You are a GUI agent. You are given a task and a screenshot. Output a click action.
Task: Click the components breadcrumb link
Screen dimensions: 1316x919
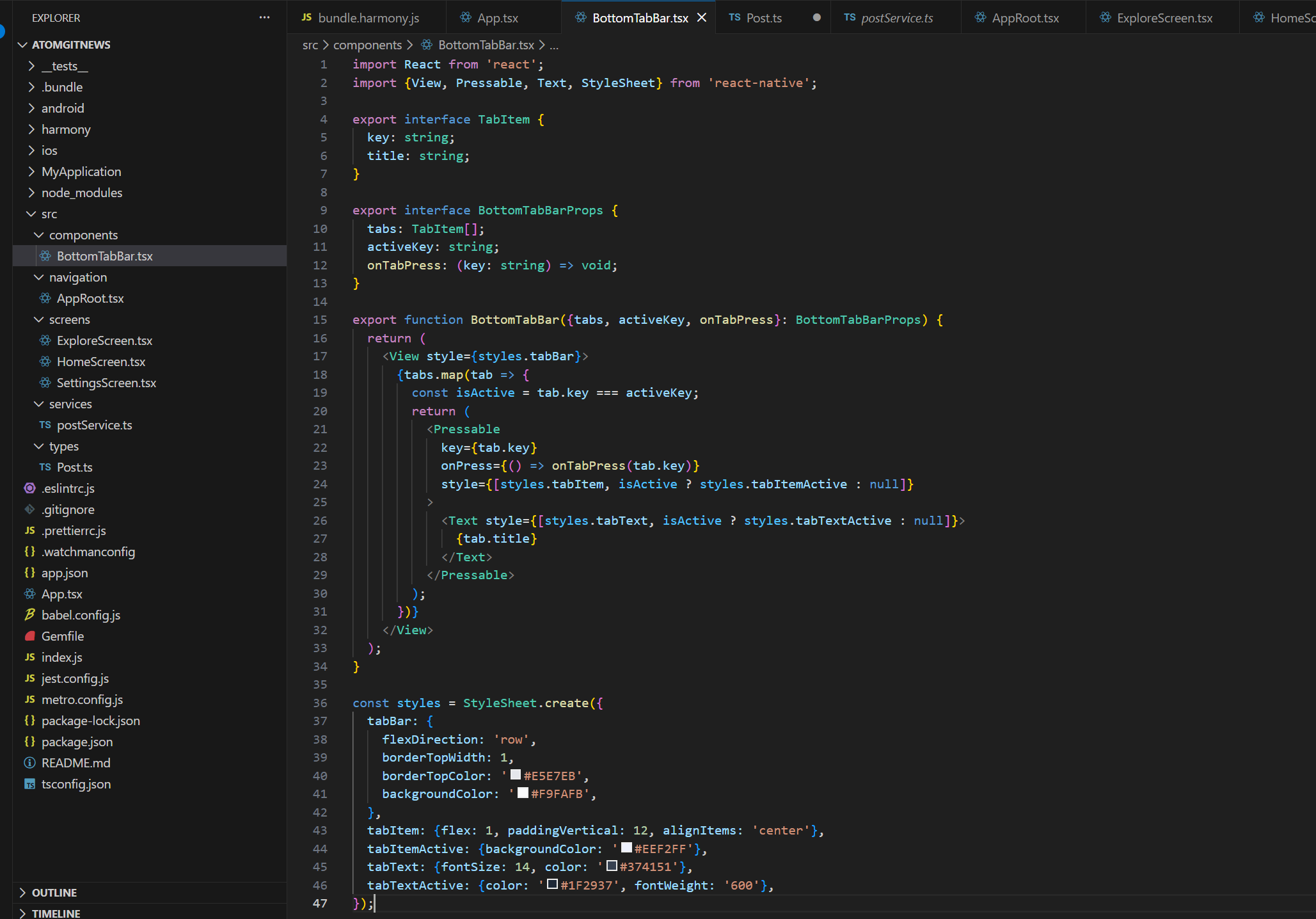pos(367,45)
